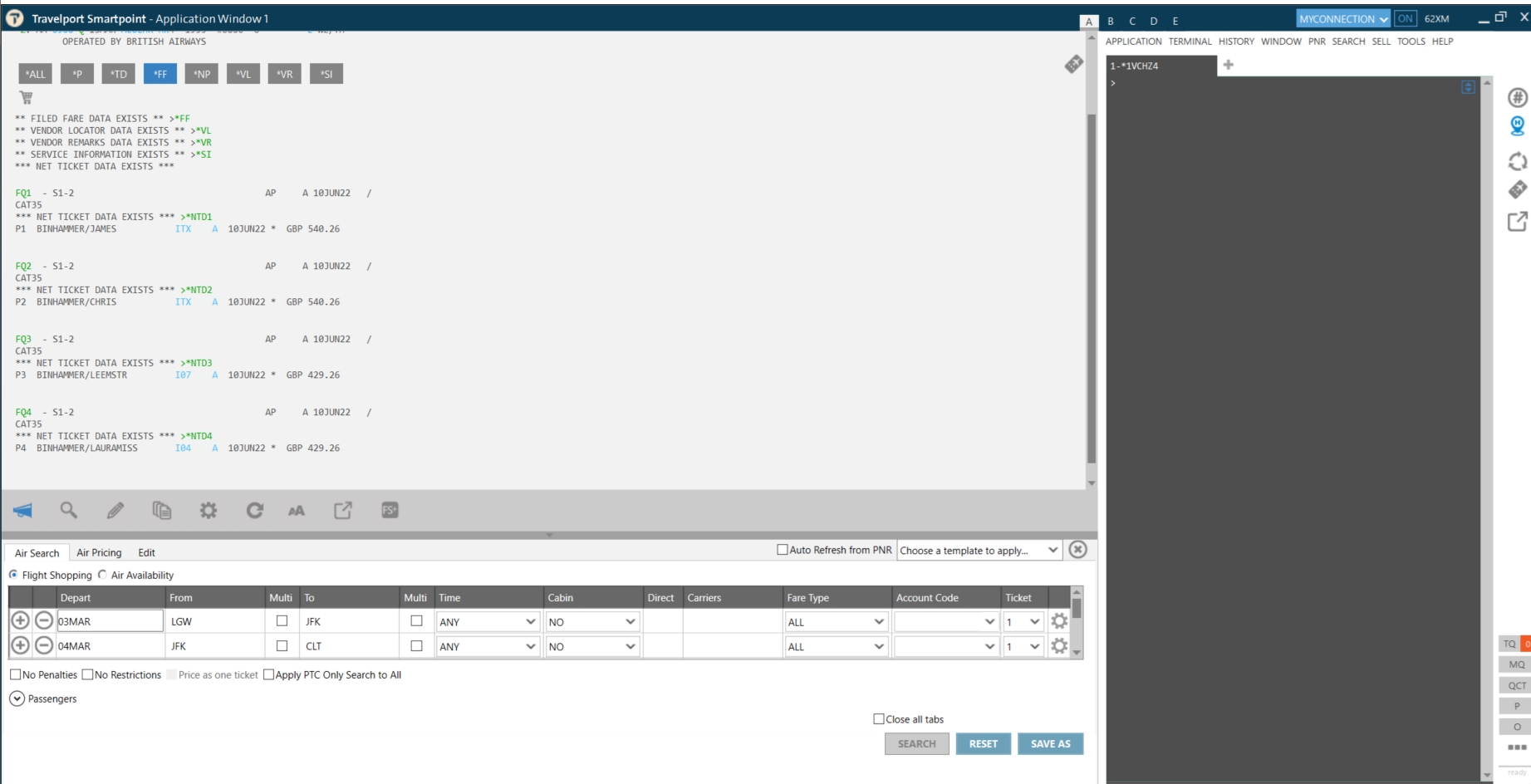
Task: Open the Ticket dropdown for 04MAR row
Action: pyautogui.click(x=1023, y=646)
